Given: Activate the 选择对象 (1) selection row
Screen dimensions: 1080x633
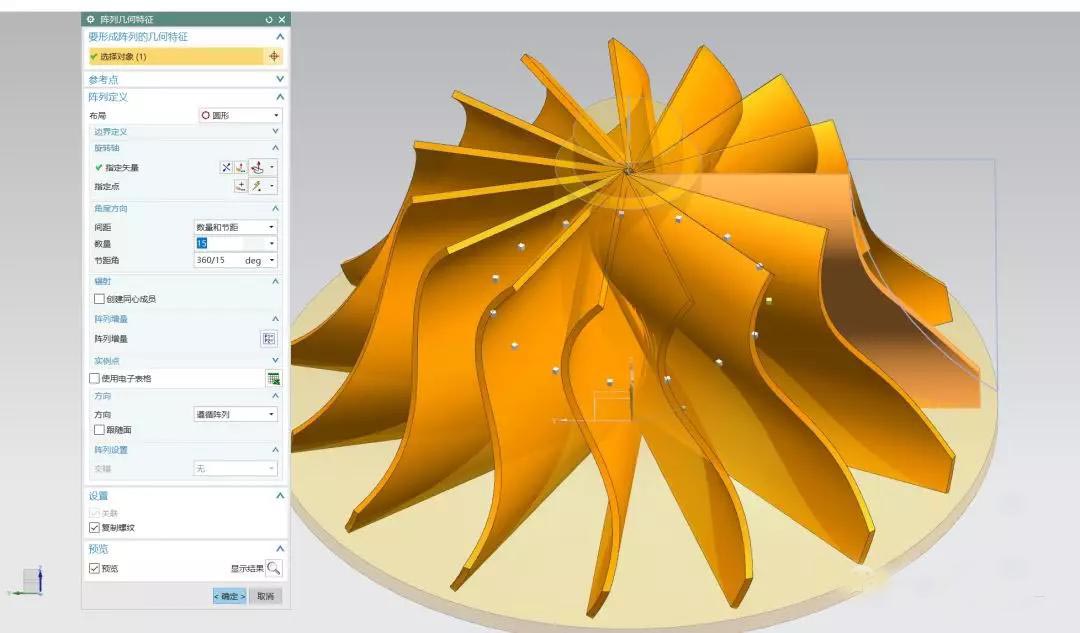Looking at the screenshot, I should [176, 56].
